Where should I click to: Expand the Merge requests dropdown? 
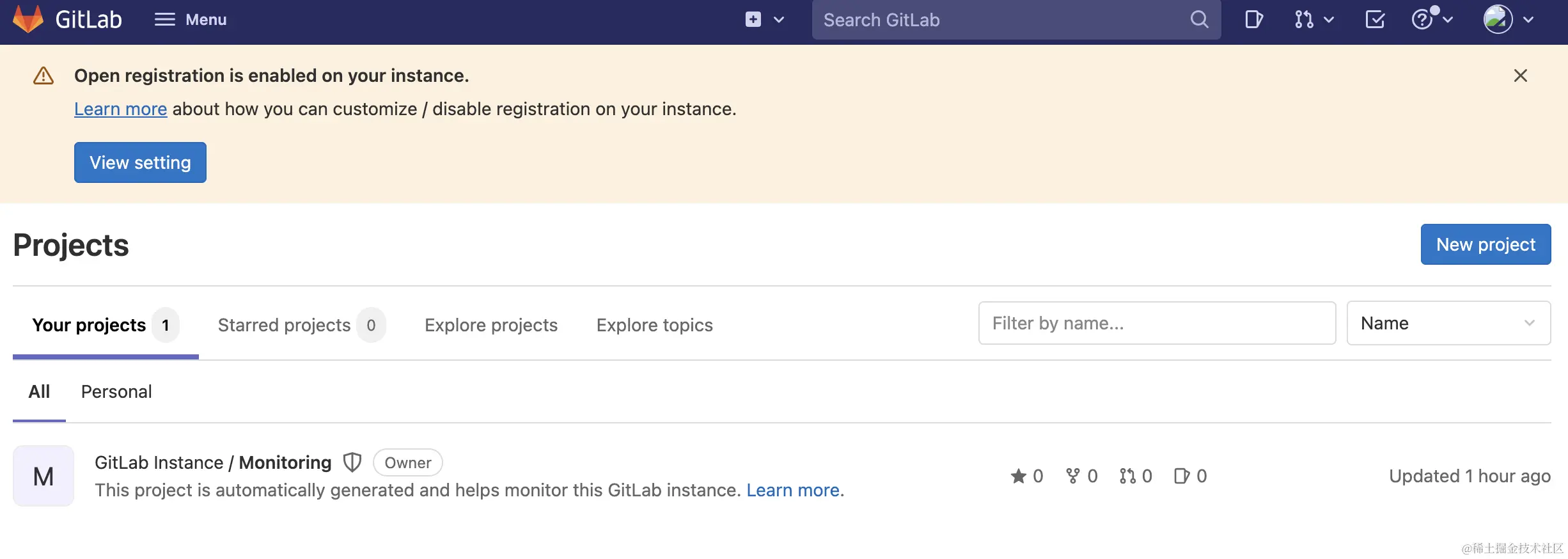1313,20
